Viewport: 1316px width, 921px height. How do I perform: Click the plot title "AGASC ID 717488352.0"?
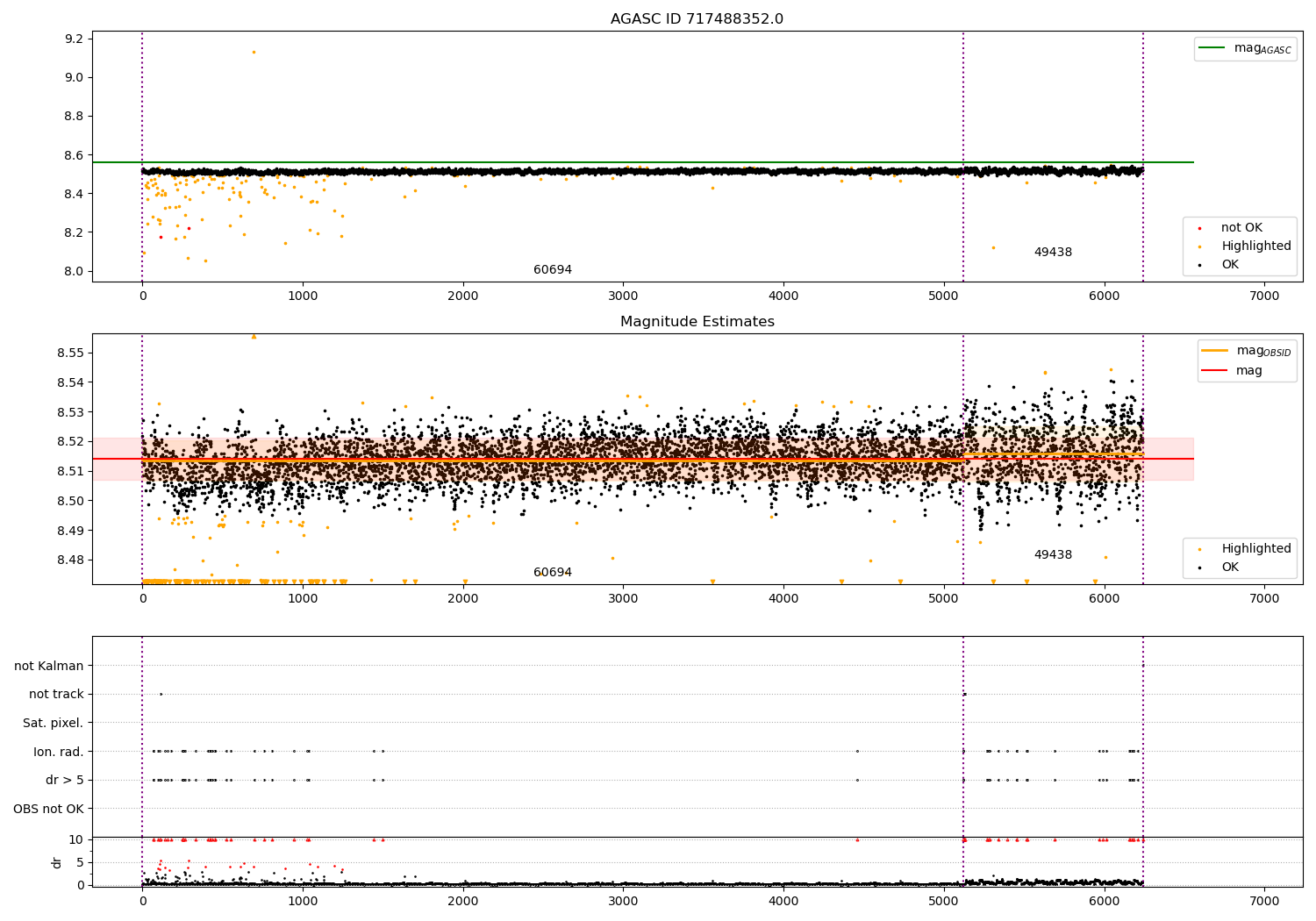(x=697, y=18)
